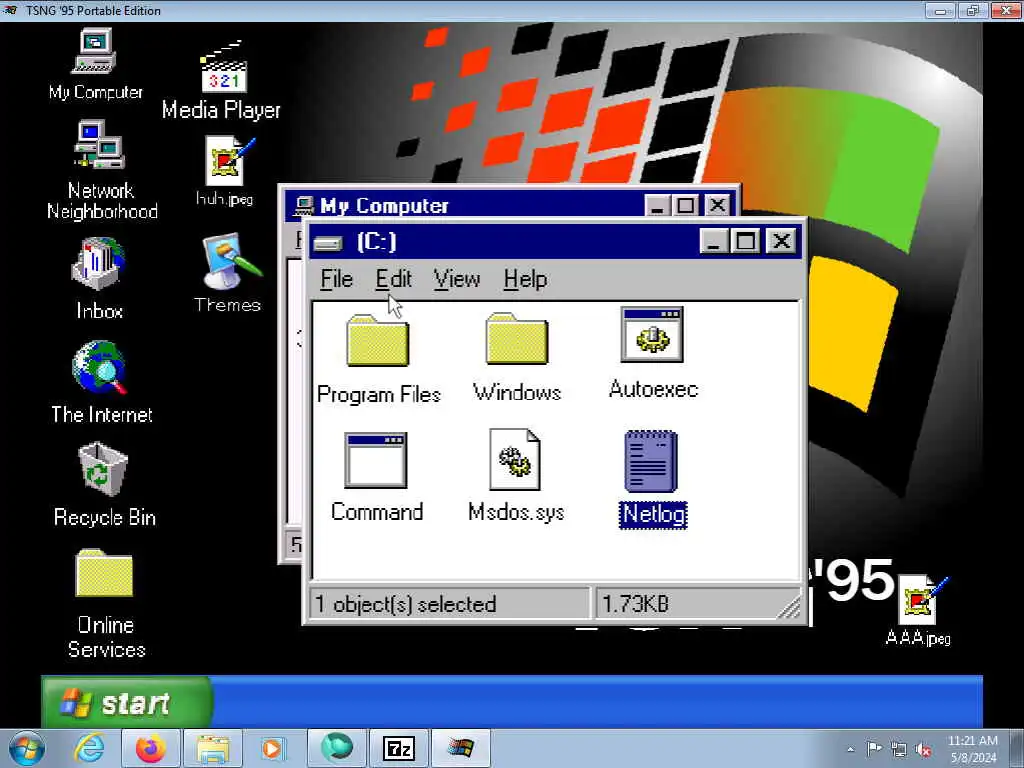Click the green globe taskbar icon

coord(337,747)
